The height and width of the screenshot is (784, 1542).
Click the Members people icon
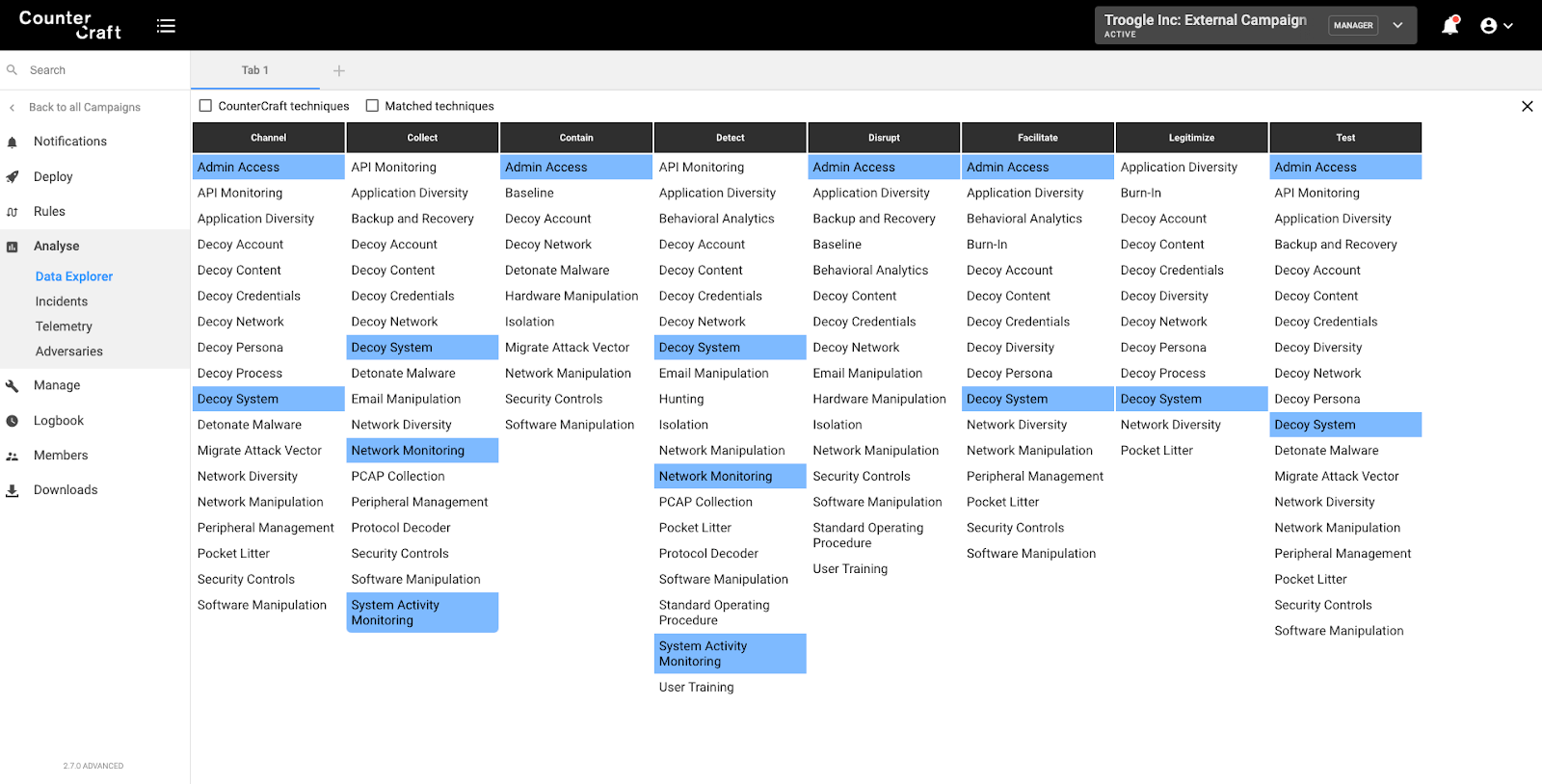click(x=13, y=456)
